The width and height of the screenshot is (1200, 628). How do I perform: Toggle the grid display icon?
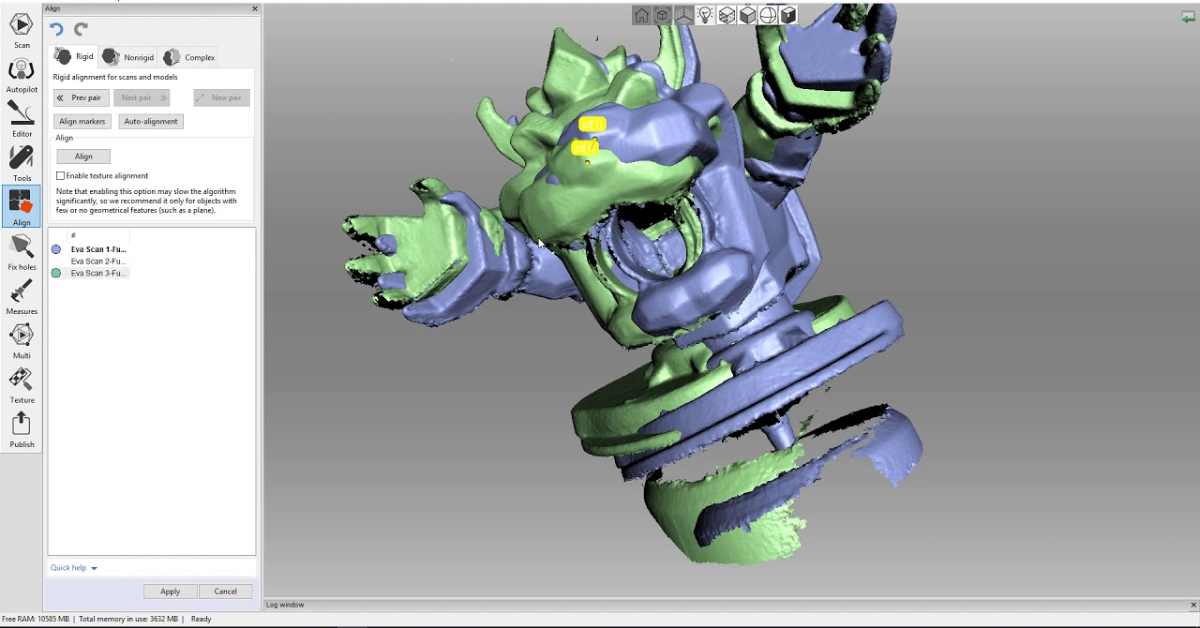pos(683,15)
